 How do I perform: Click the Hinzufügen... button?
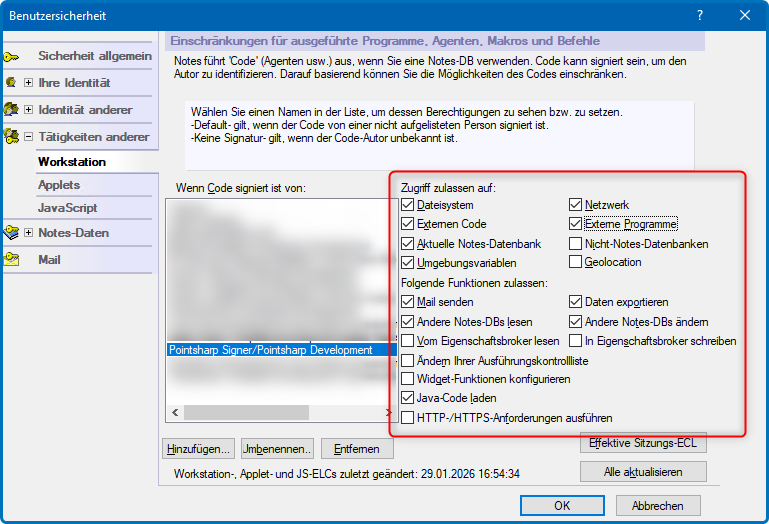click(199, 449)
